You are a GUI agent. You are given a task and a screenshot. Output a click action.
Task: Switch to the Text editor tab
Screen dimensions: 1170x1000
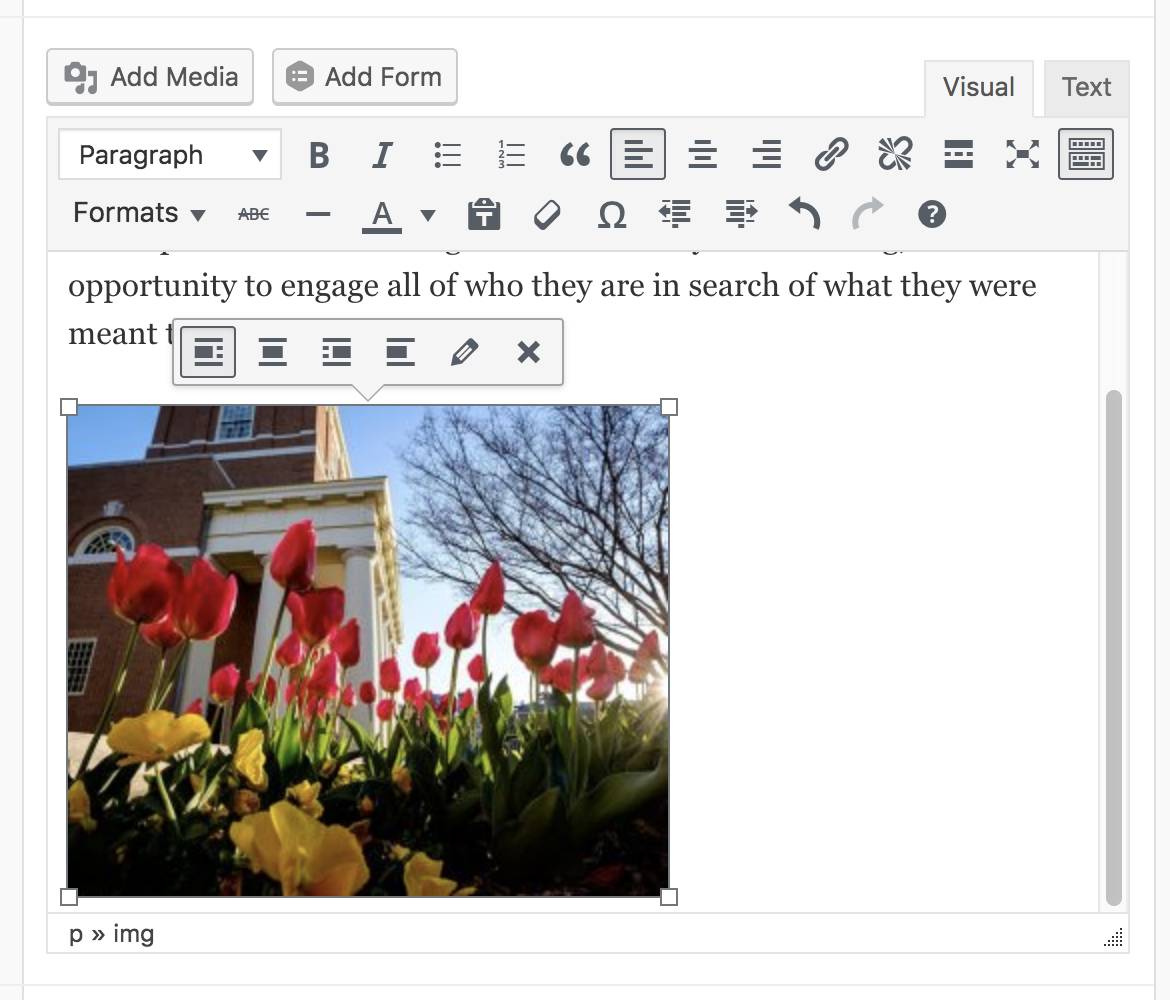[x=1086, y=88]
